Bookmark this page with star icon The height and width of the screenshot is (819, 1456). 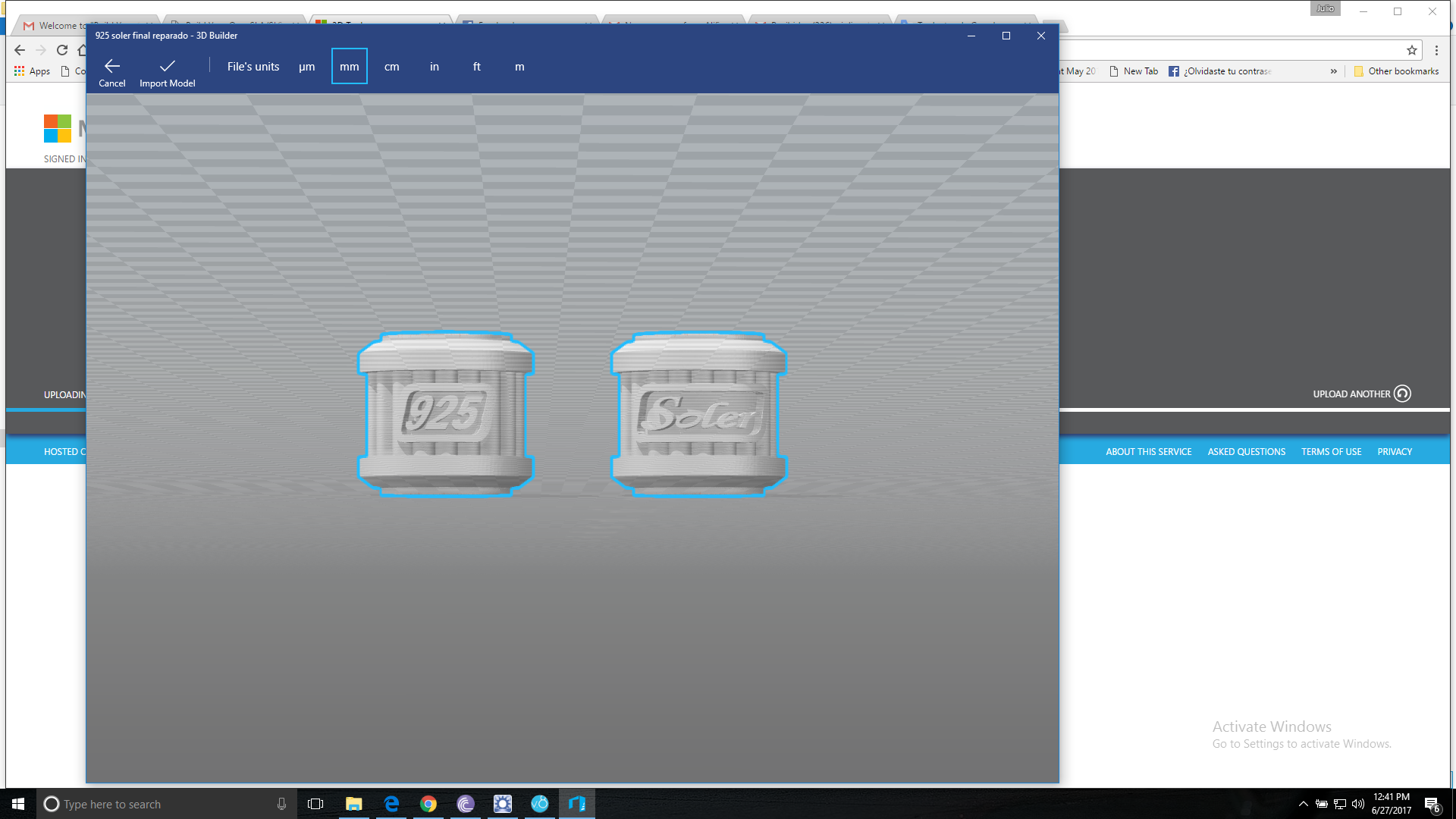1412,50
